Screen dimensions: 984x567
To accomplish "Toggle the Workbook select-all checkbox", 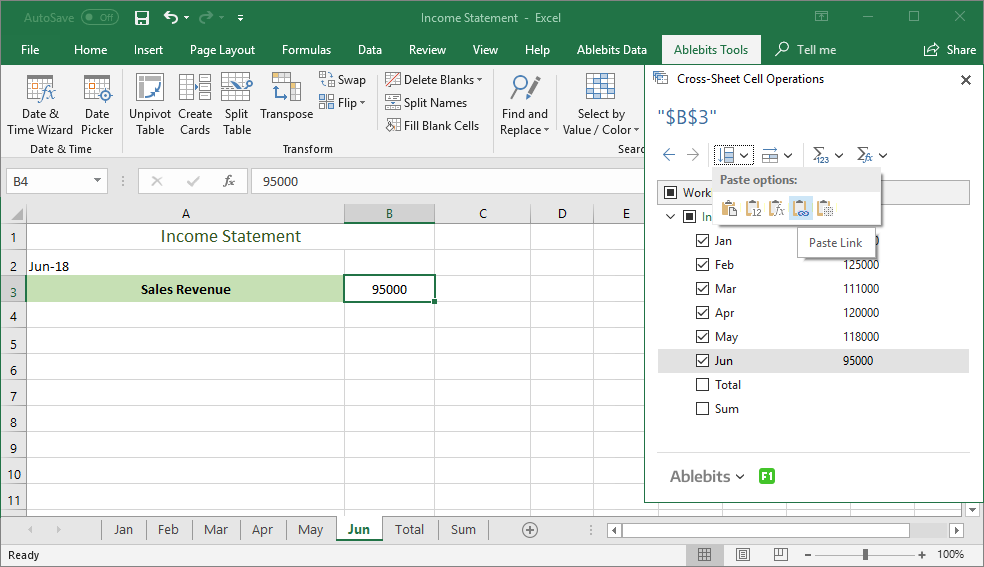I will click(670, 193).
